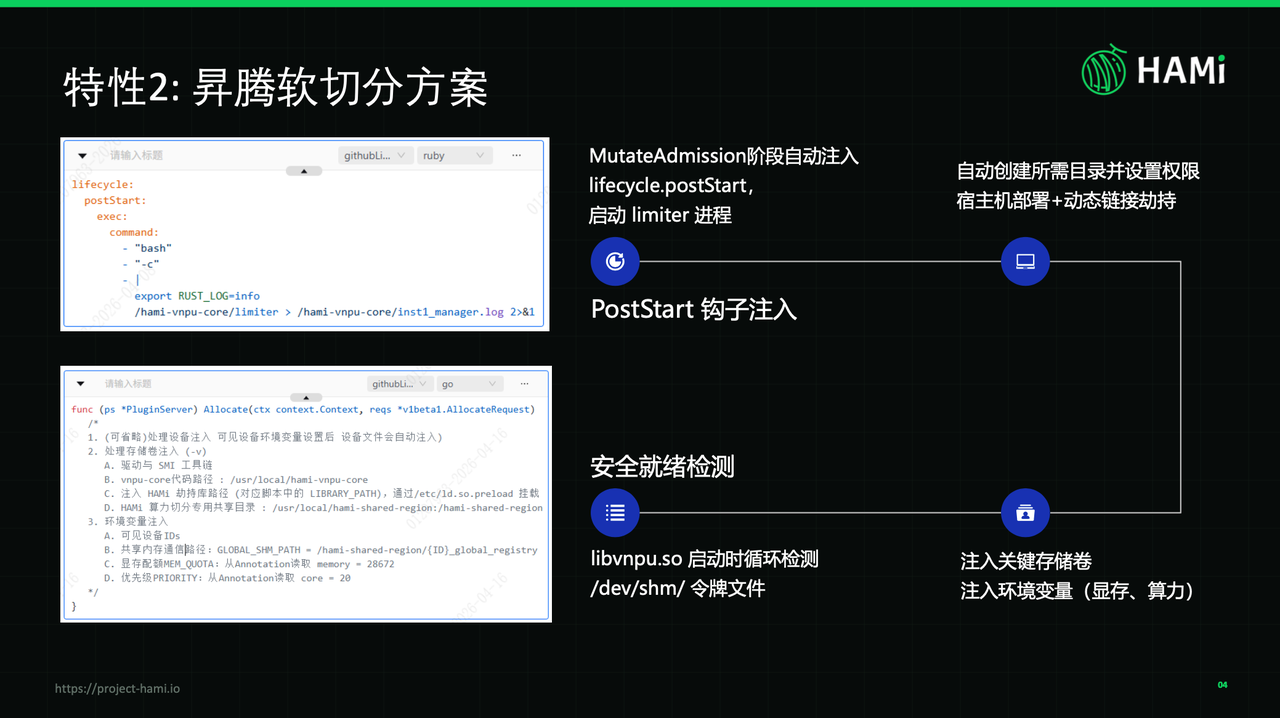Click the lifecycle: line in the code
Image resolution: width=1280 pixels, height=718 pixels.
(x=102, y=185)
